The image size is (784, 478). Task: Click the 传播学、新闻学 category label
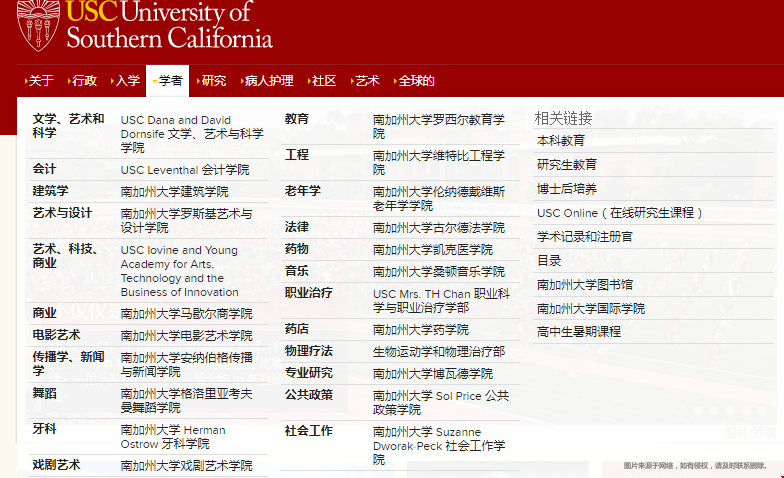(68, 364)
